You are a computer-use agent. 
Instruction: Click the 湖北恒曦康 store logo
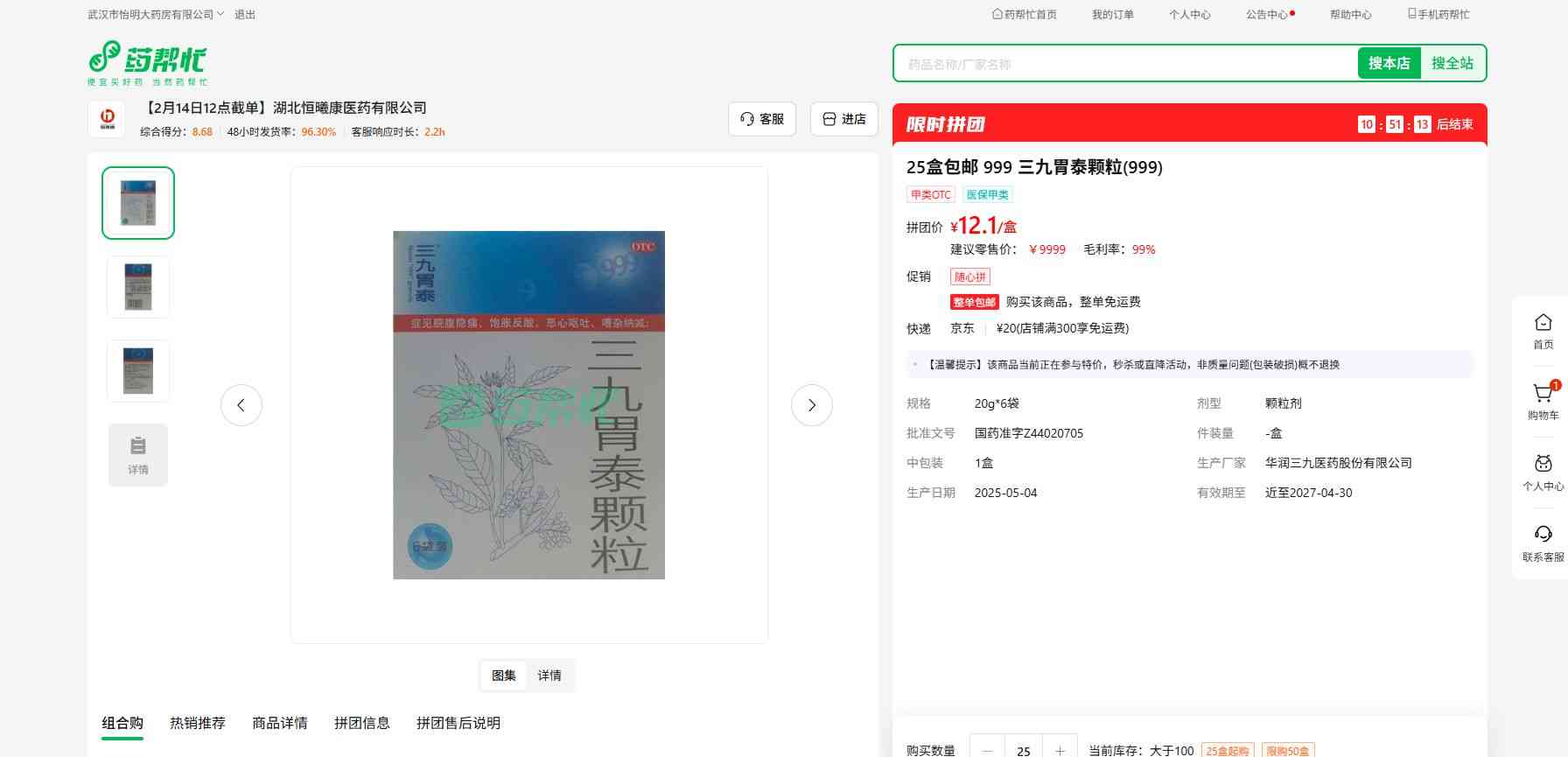coord(107,119)
